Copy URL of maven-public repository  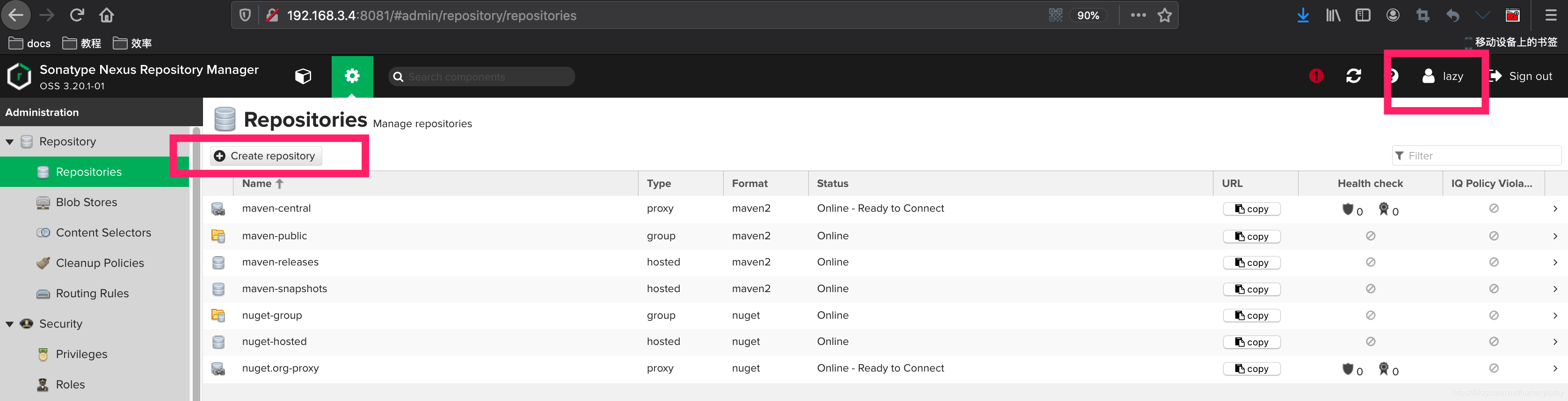[x=1251, y=236]
